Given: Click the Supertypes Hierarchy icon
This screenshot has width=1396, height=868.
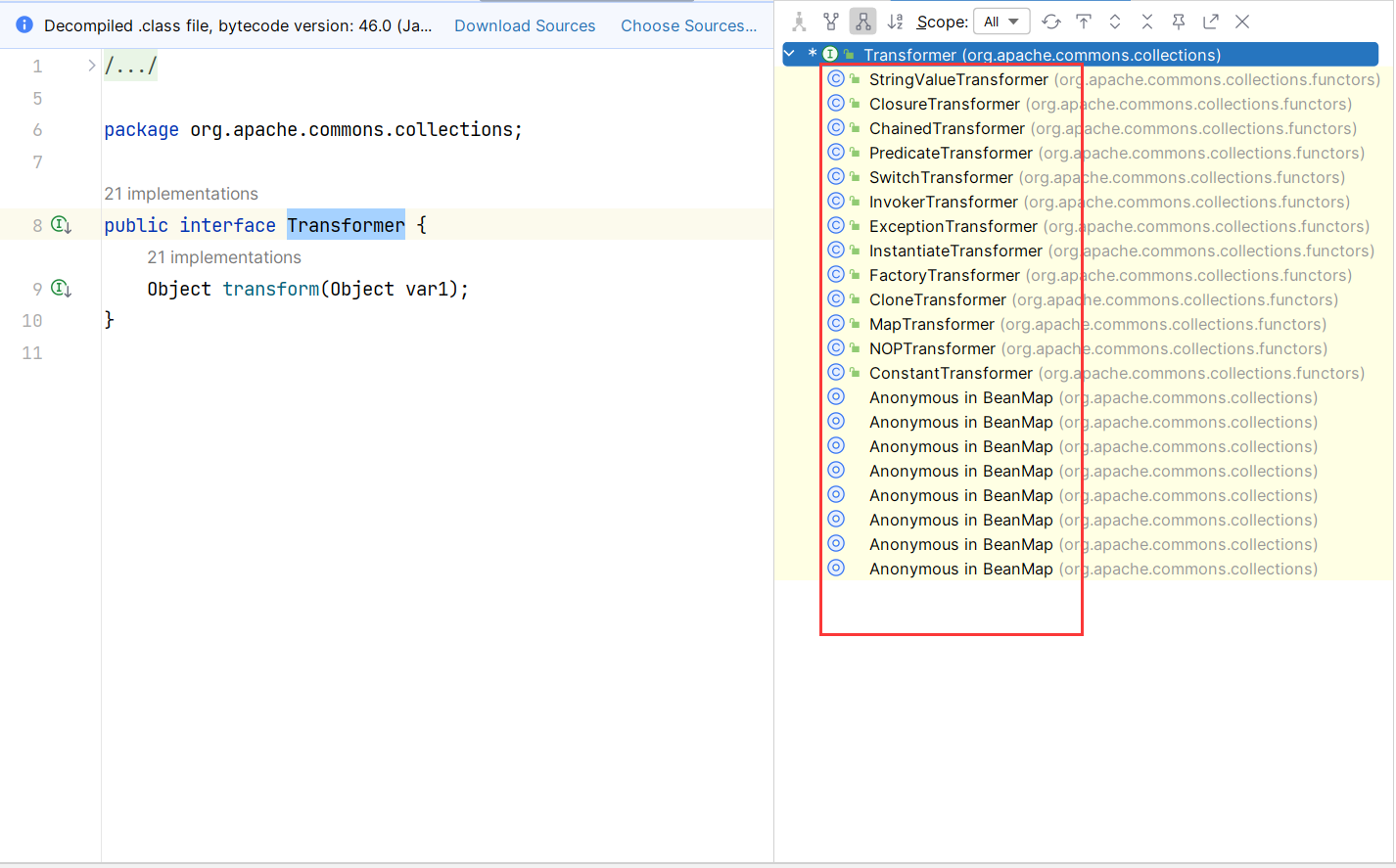Looking at the screenshot, I should coord(831,22).
